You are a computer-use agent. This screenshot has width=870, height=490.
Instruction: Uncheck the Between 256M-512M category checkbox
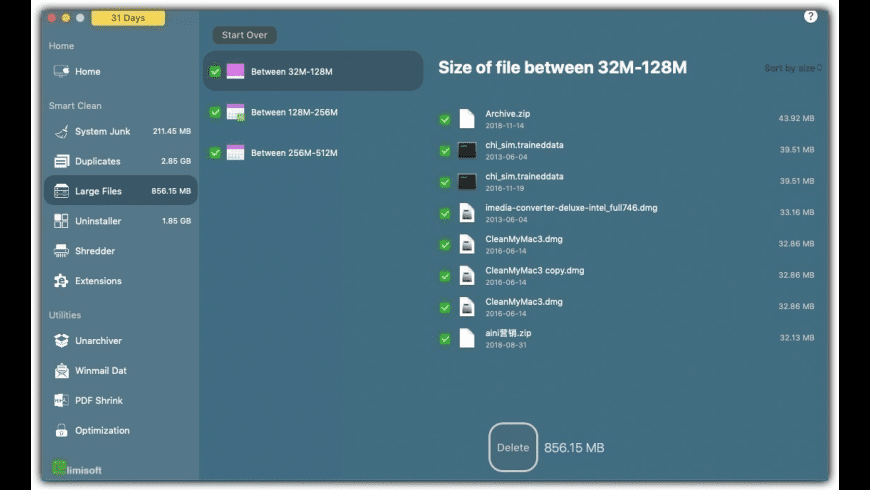(215, 153)
